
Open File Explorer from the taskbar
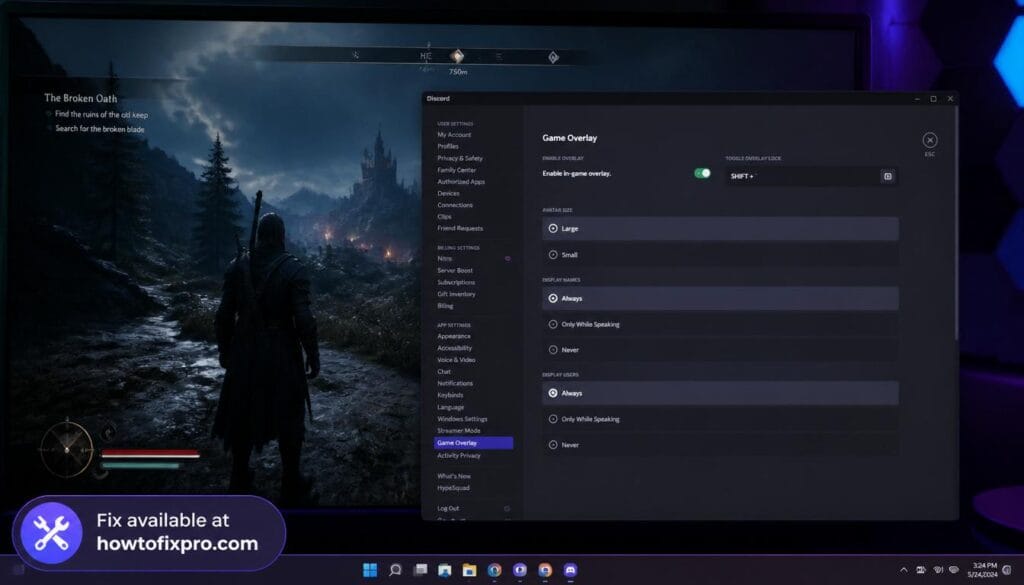[x=470, y=570]
